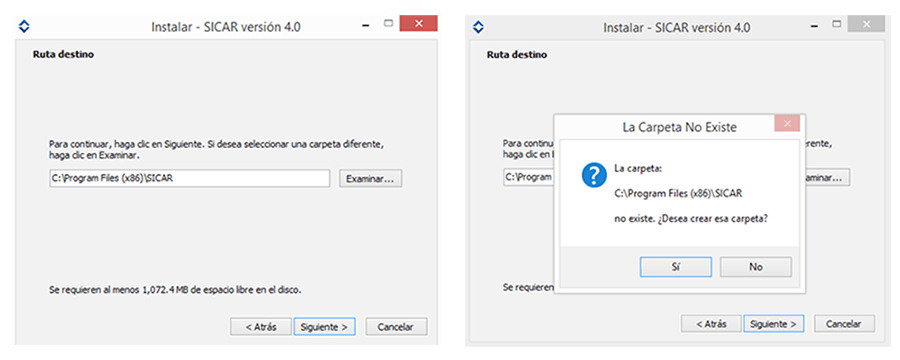Click Siguiente > in the right installer window

773,324
